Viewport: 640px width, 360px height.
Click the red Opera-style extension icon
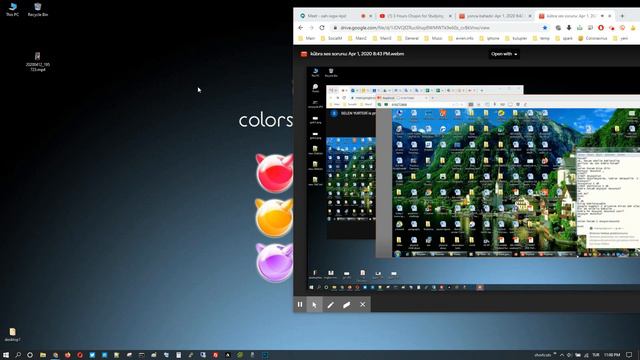click(601, 28)
